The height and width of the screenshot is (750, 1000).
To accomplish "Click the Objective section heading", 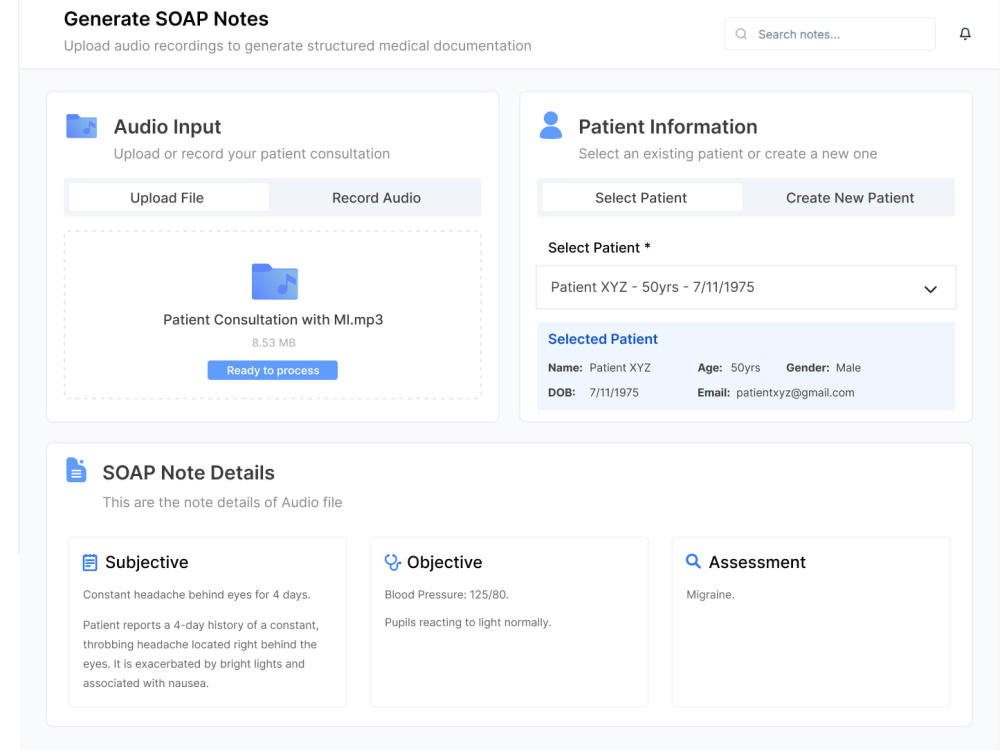I will tap(445, 562).
